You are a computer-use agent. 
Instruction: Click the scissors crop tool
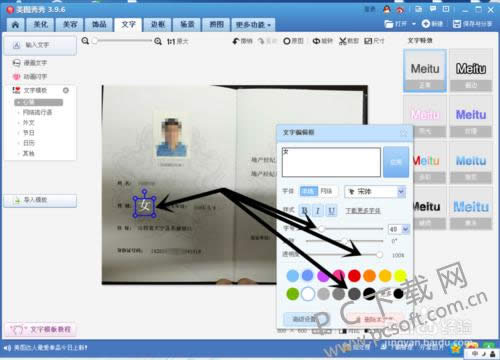[349, 41]
